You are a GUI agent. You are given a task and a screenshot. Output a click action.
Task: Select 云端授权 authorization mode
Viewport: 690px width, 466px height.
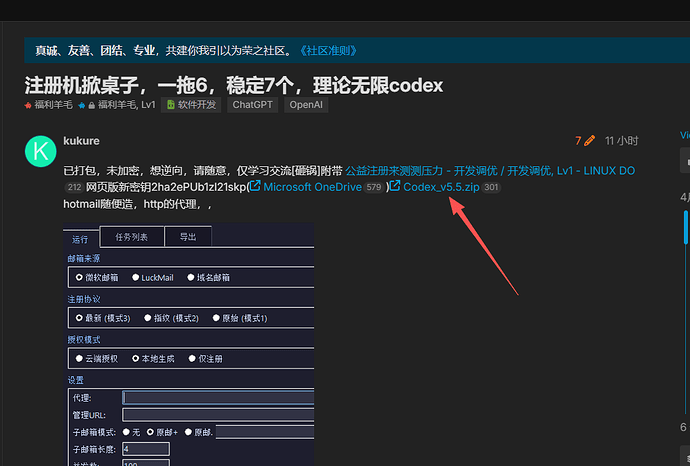(x=97, y=359)
